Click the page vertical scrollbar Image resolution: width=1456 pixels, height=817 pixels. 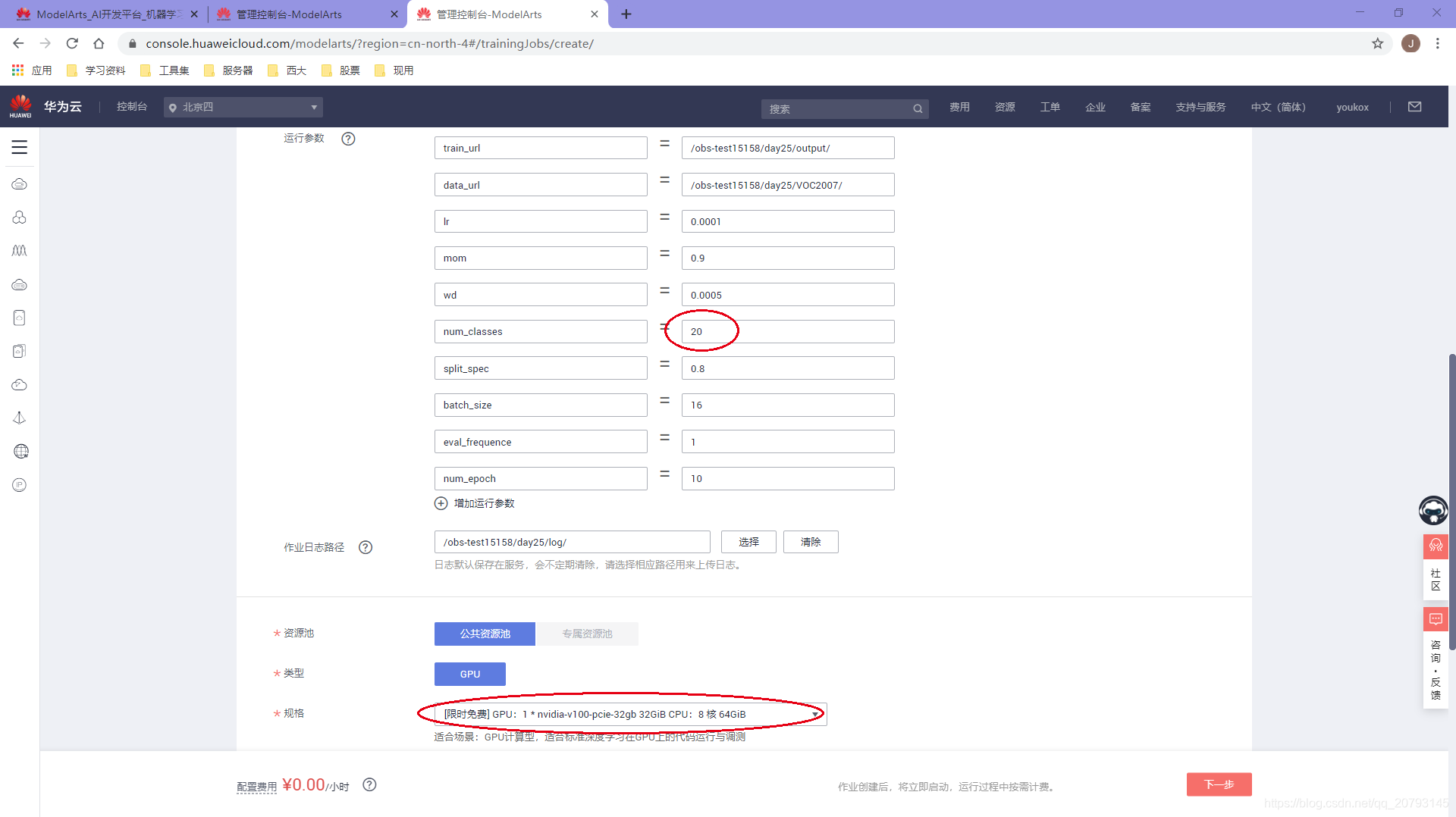pos(1451,500)
